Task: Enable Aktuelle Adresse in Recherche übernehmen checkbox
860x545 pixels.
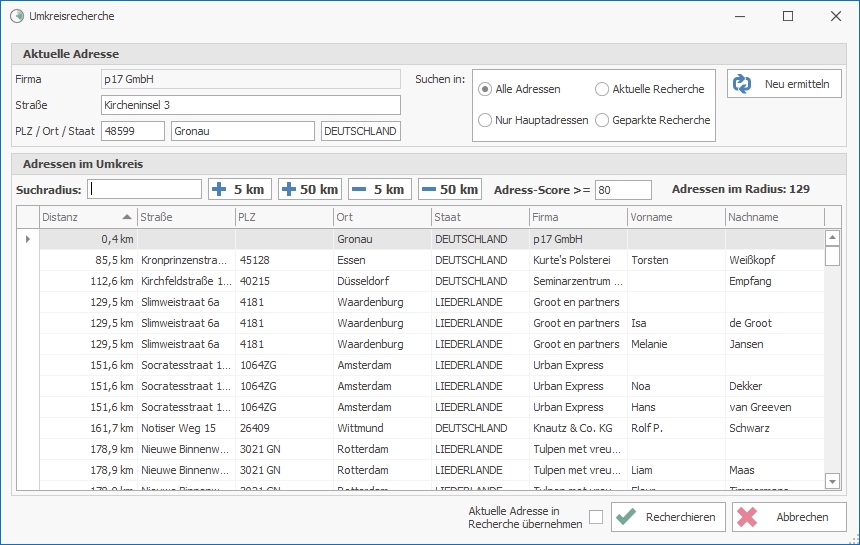Action: tap(596, 517)
